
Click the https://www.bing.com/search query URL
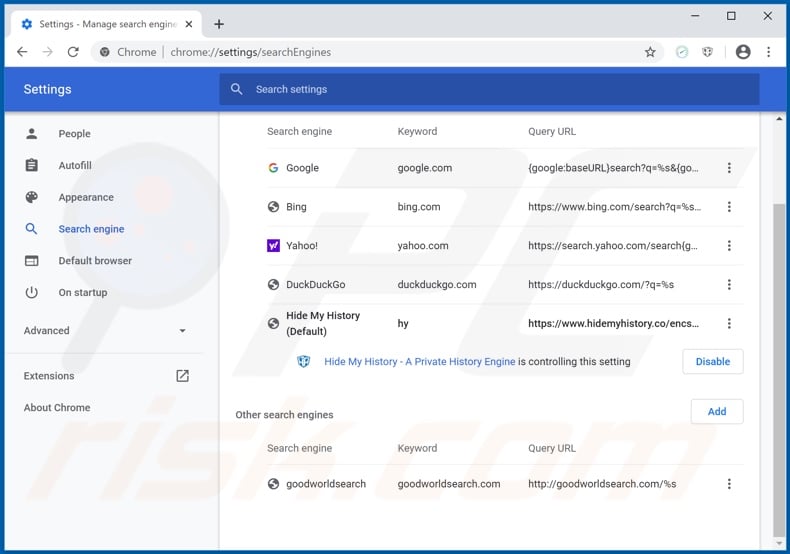(x=614, y=206)
